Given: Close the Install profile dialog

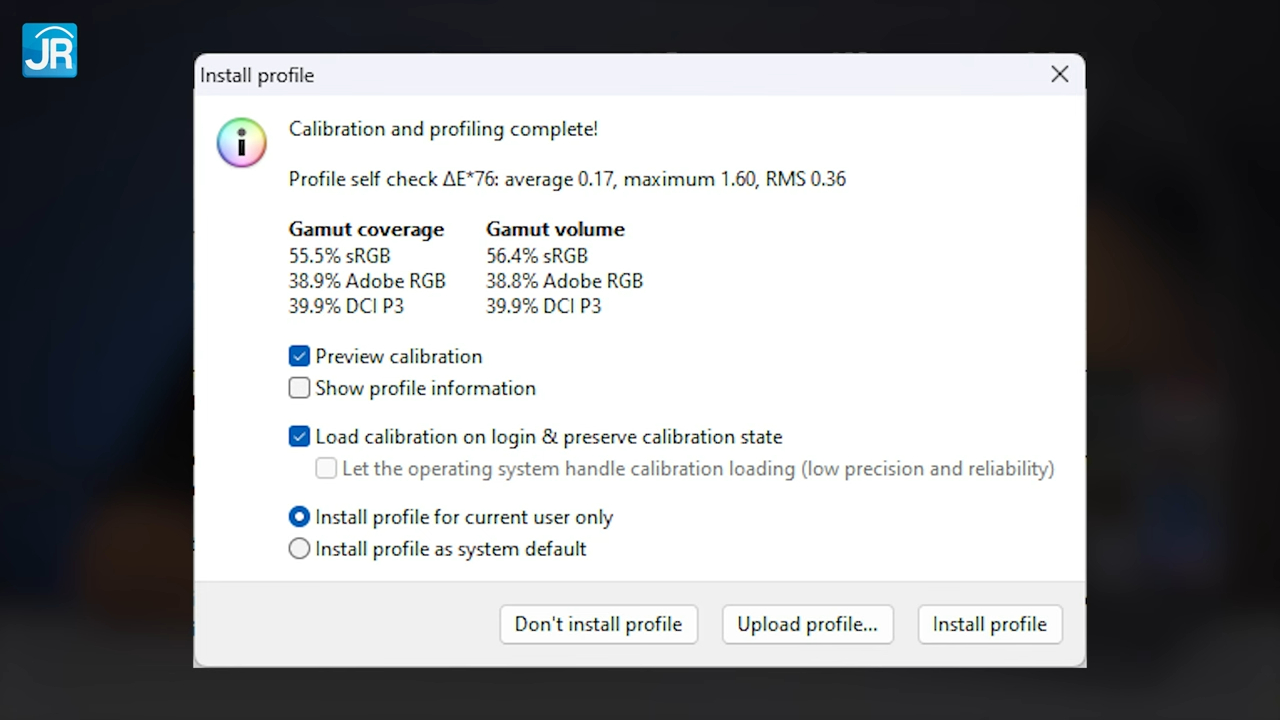Looking at the screenshot, I should coord(1060,74).
